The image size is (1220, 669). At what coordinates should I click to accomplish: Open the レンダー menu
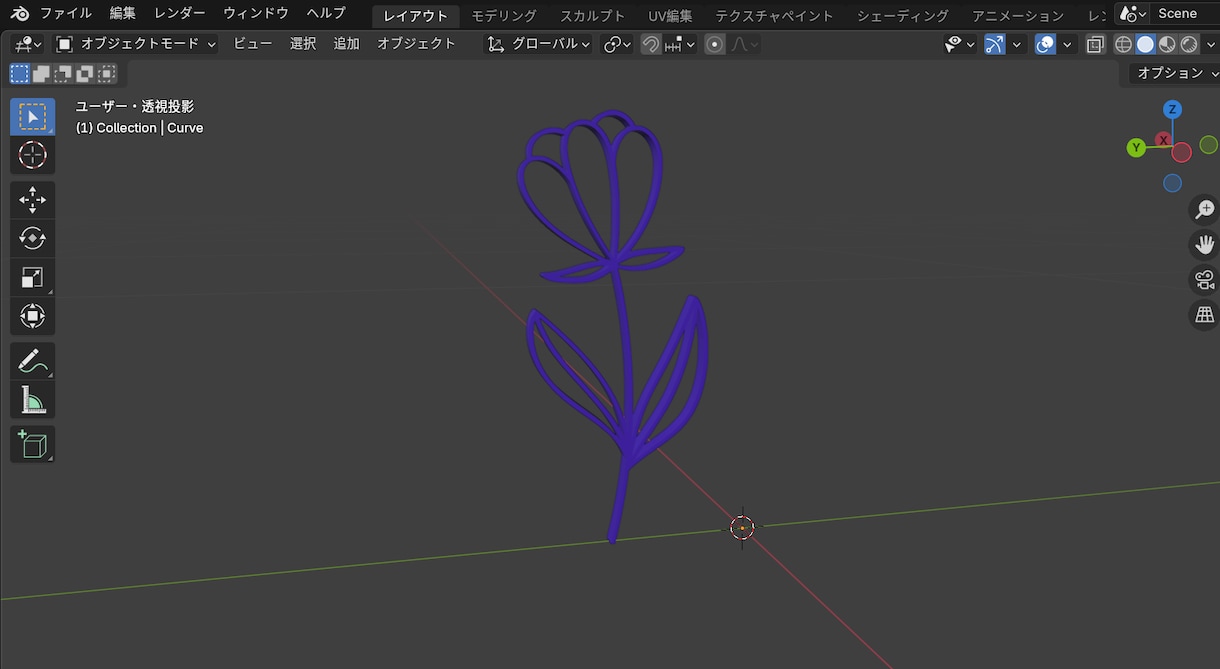click(180, 14)
